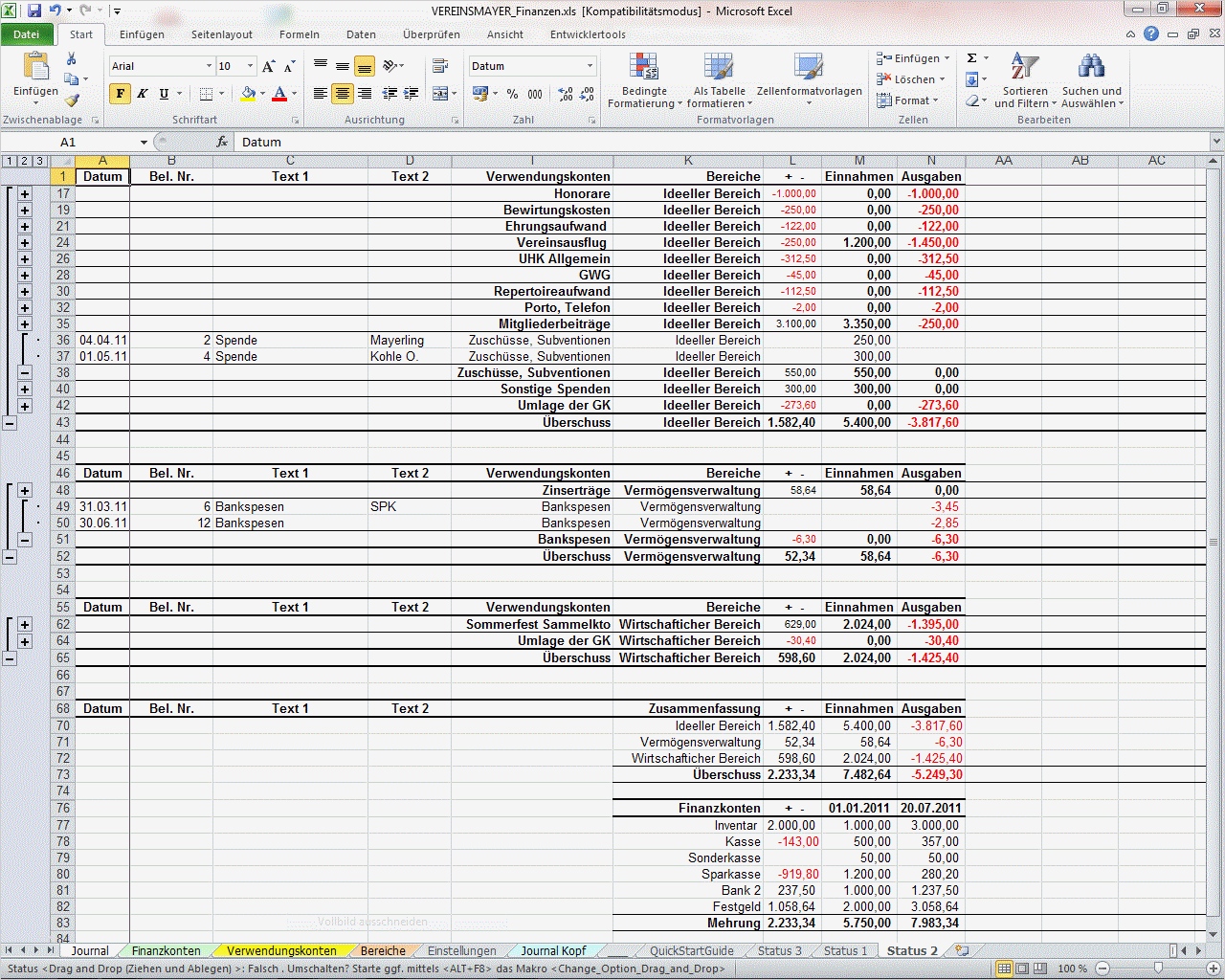Apply percent style from the Zahl group
Screen dimensions: 1225x980
[513, 93]
